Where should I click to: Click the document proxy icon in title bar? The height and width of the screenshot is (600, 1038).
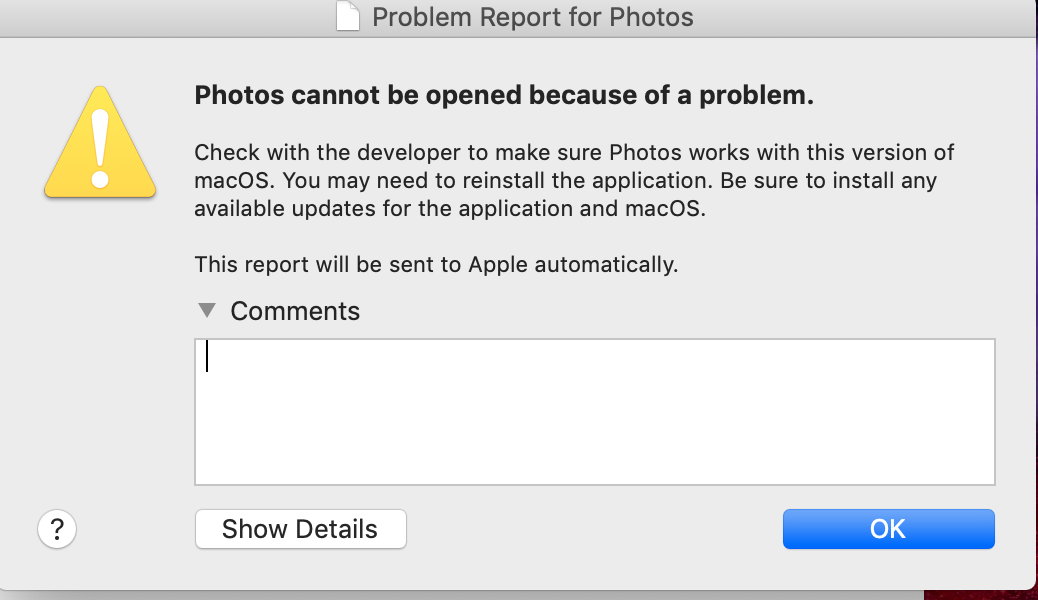coord(348,17)
